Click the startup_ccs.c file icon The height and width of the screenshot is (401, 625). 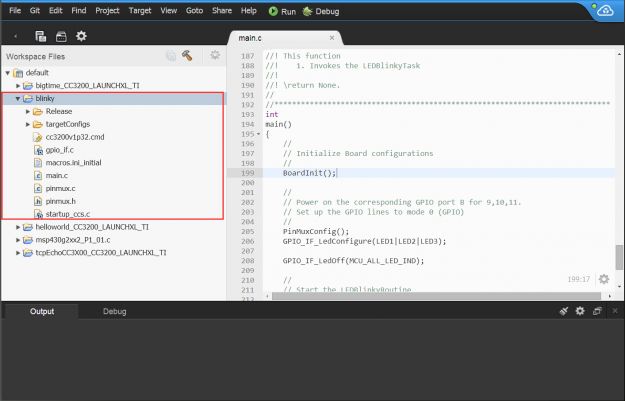(x=38, y=214)
